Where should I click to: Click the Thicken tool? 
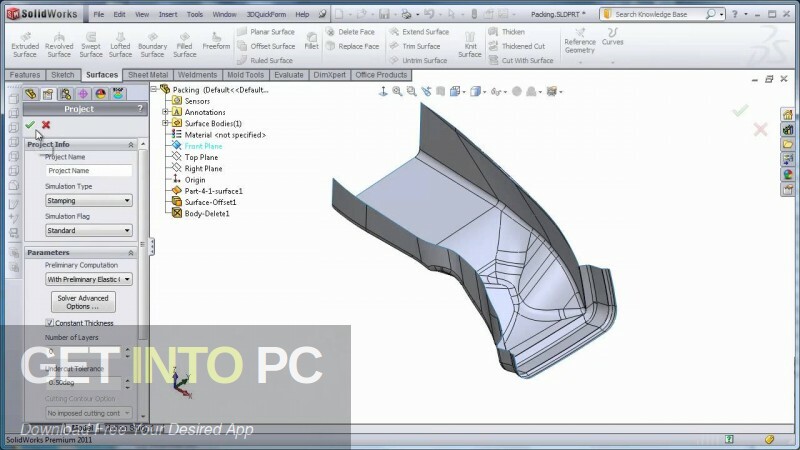[507, 32]
